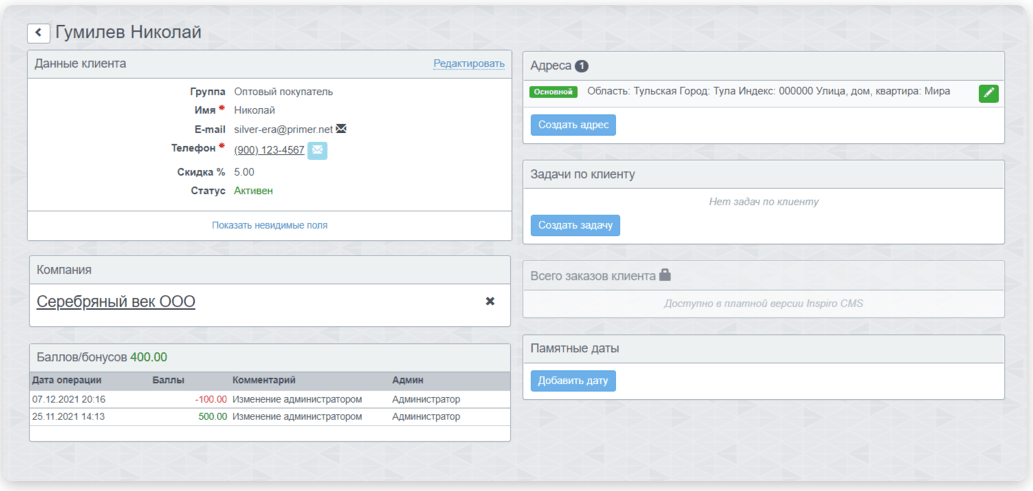Click the envelope icon next to e-mail address
The width and height of the screenshot is (1033, 491).
tap(341, 129)
